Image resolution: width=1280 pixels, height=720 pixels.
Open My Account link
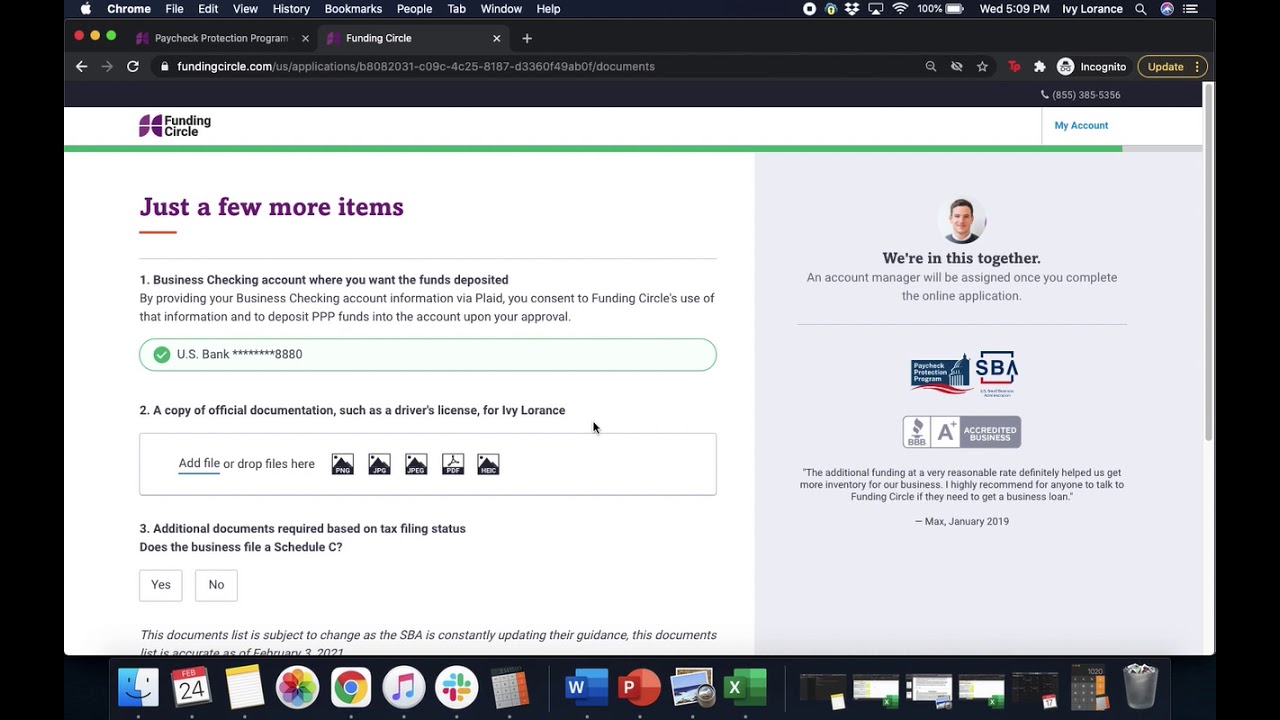[1081, 125]
